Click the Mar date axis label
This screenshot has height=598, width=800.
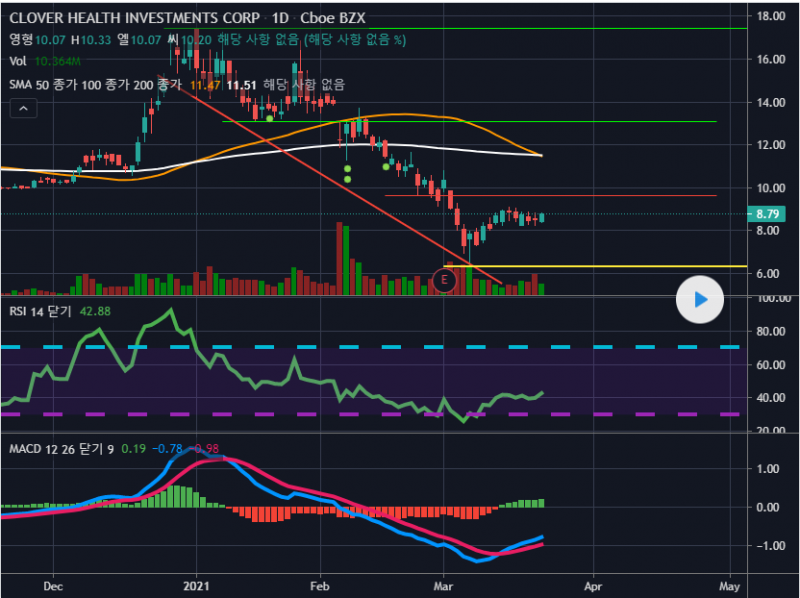click(443, 586)
